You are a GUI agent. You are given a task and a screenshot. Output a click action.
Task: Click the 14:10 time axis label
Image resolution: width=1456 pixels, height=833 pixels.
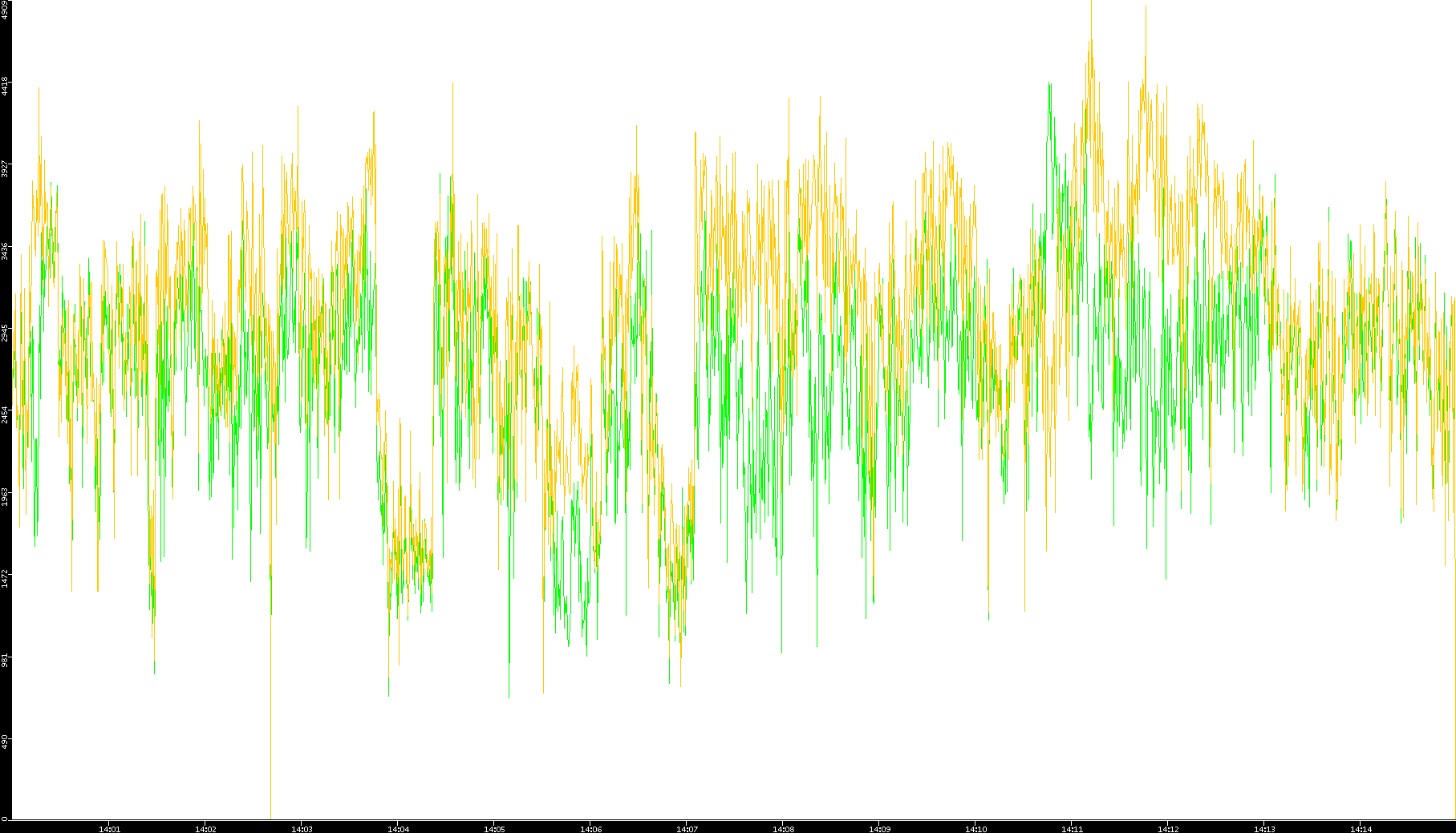[975, 829]
